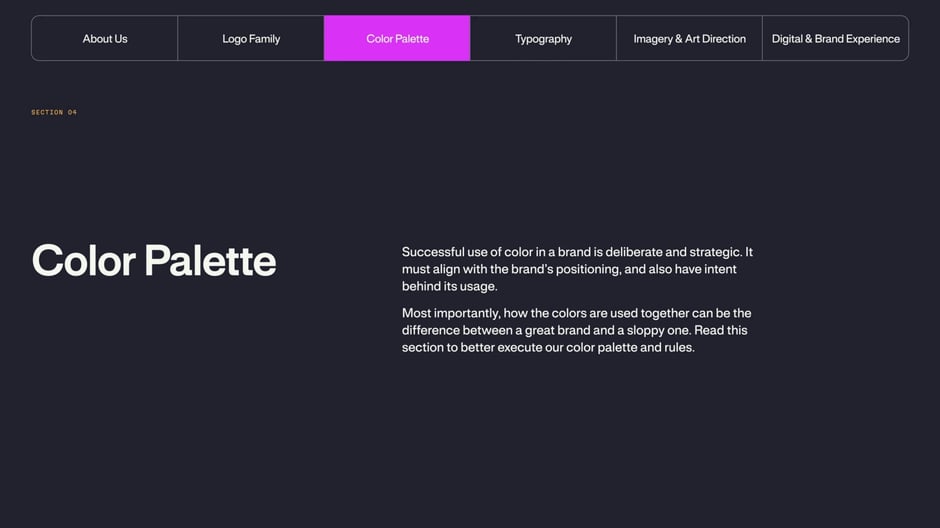Click the word Color in large heading
The height and width of the screenshot is (528, 940).
[x=83, y=261]
